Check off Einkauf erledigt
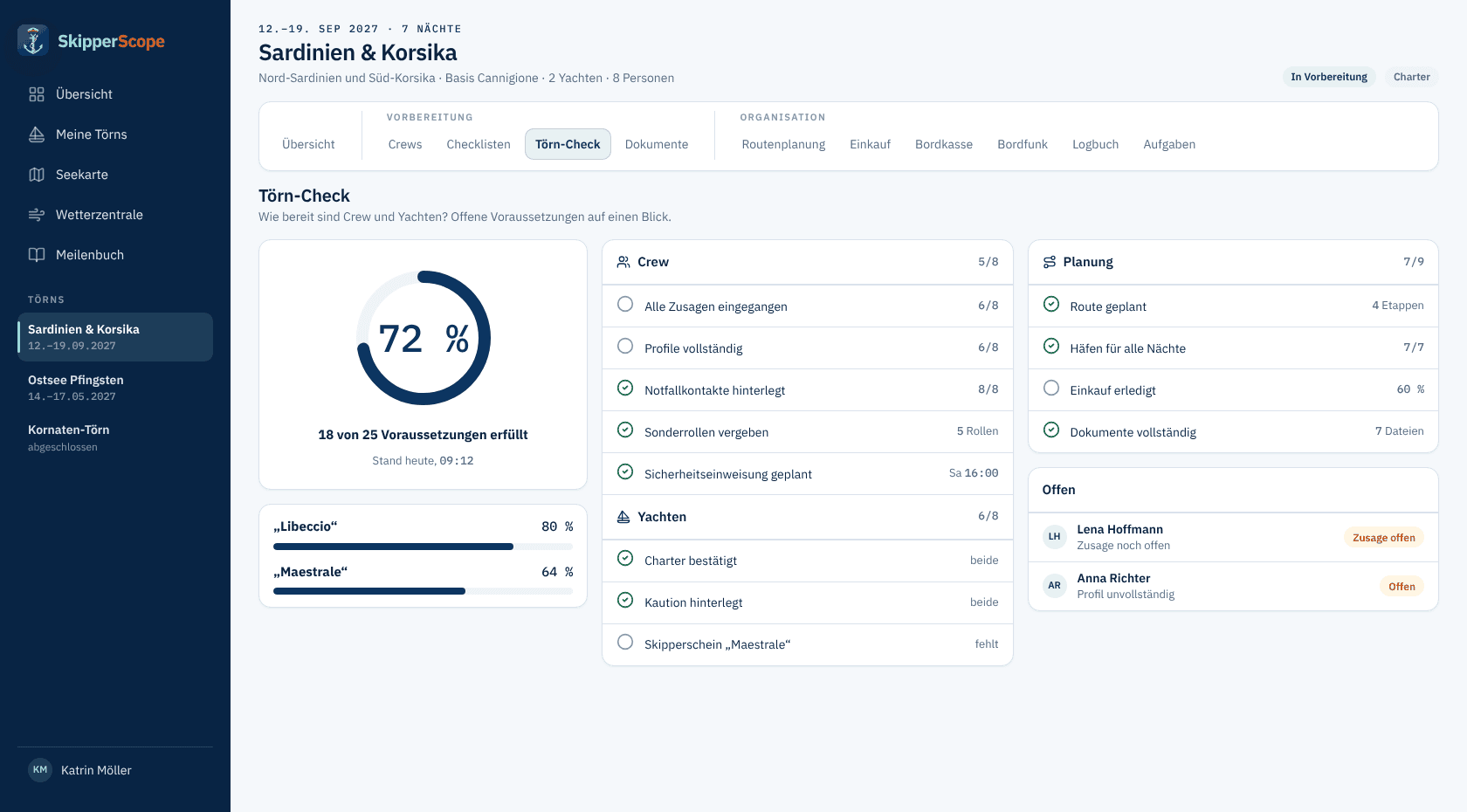 point(1051,389)
